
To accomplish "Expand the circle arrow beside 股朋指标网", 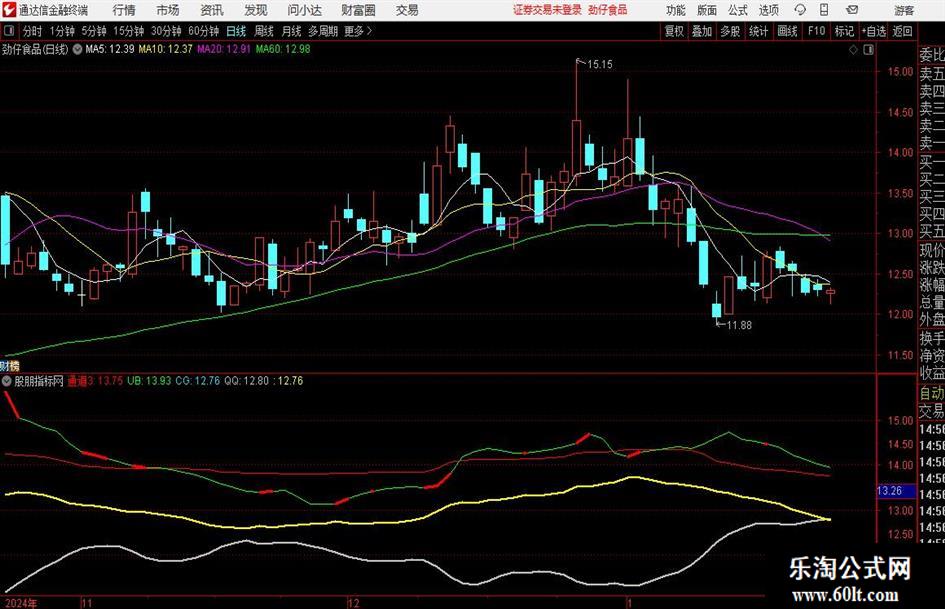I will pos(6,381).
